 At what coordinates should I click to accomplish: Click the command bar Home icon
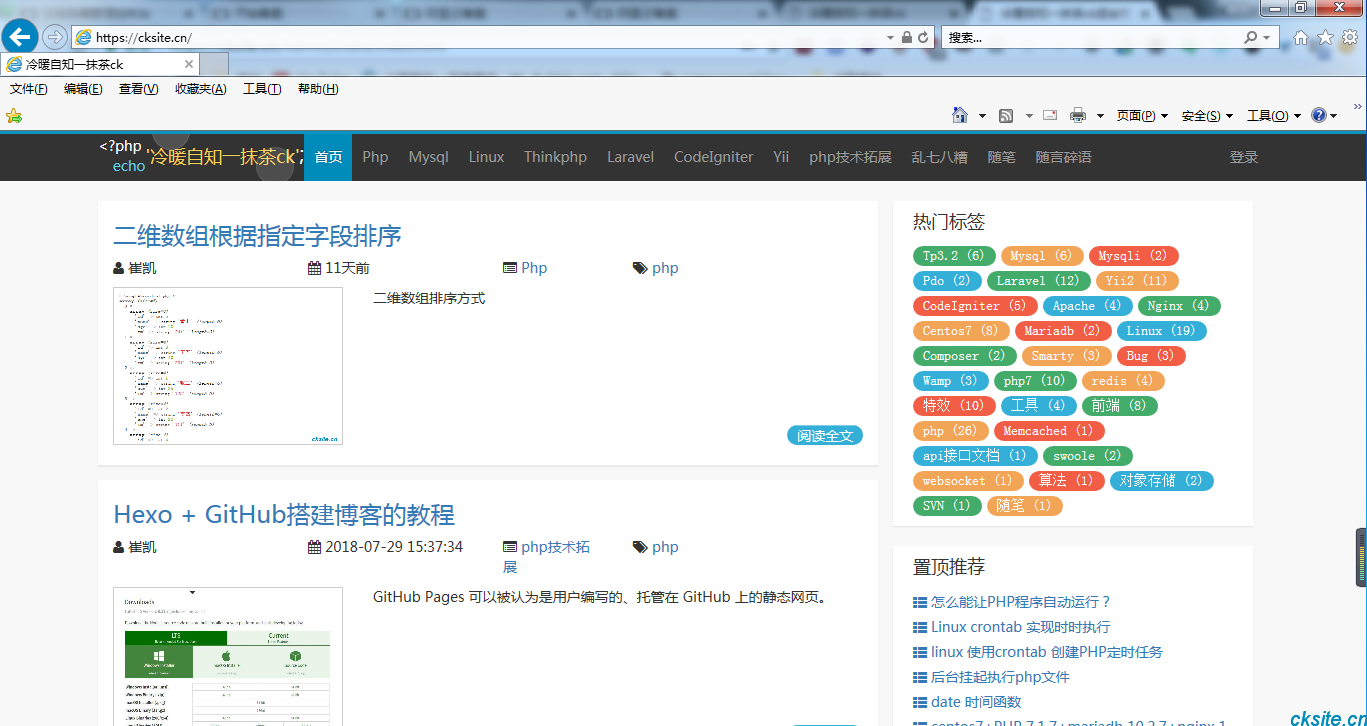click(x=960, y=115)
